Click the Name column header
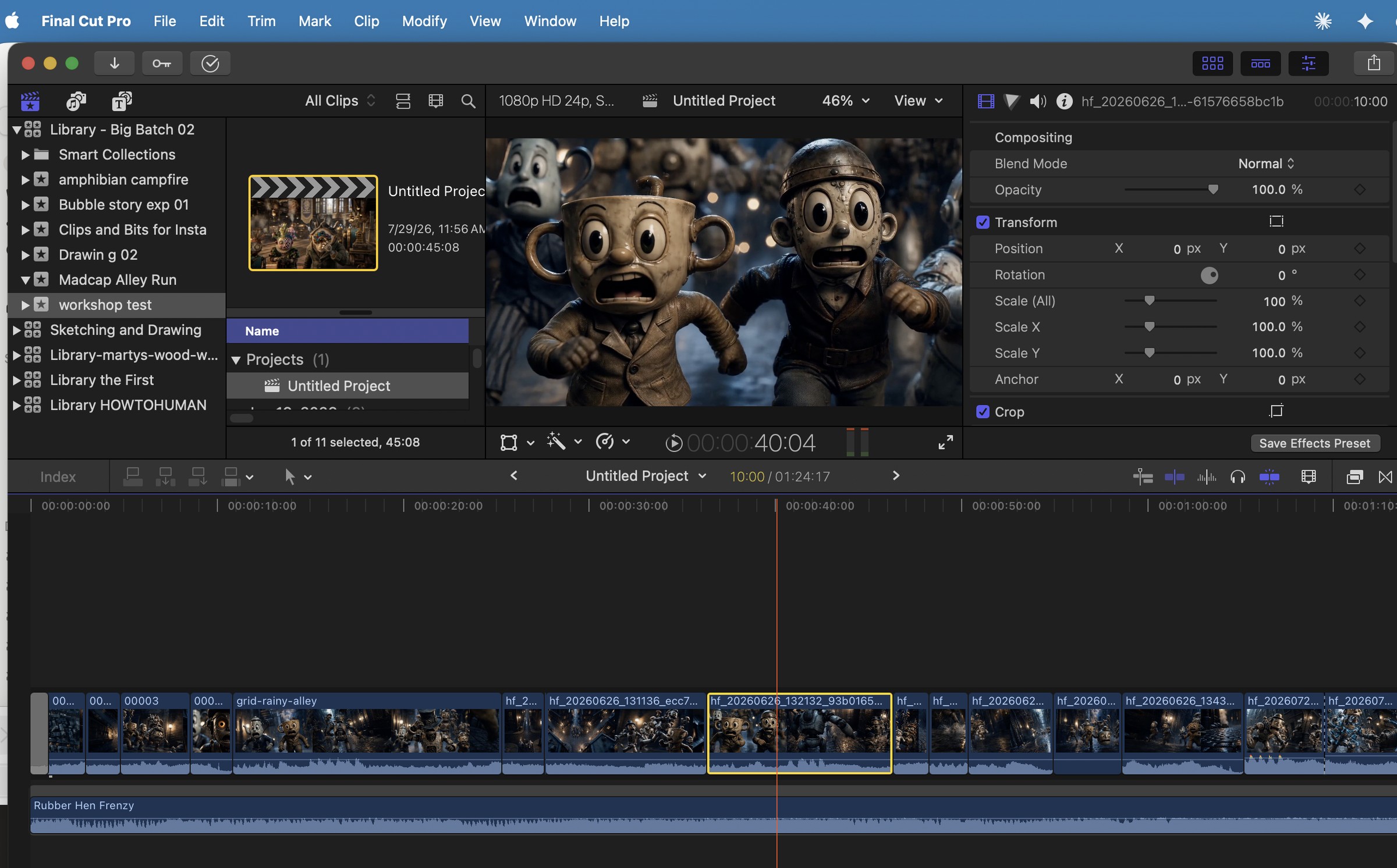The width and height of the screenshot is (1397, 868). (348, 331)
